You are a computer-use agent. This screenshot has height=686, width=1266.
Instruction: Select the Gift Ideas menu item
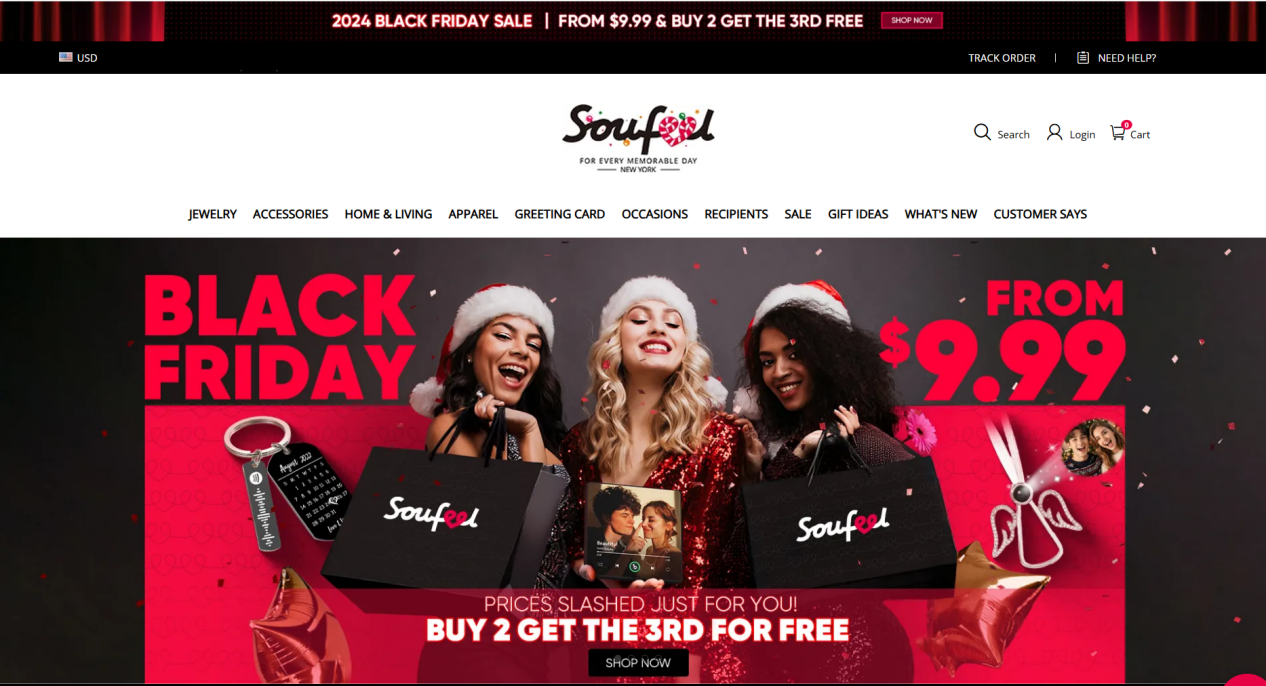tap(858, 214)
